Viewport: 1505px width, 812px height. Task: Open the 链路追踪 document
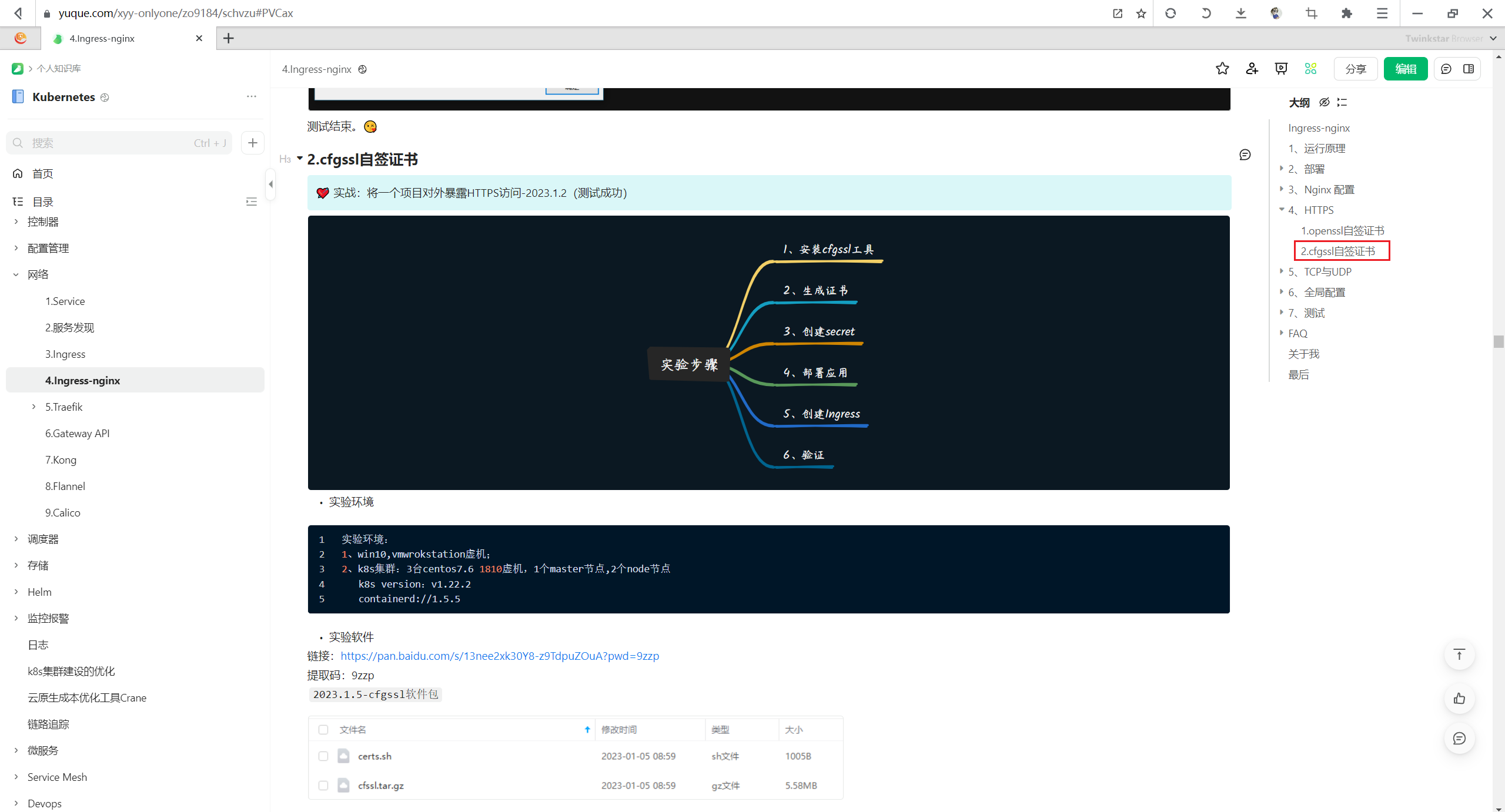pos(48,724)
